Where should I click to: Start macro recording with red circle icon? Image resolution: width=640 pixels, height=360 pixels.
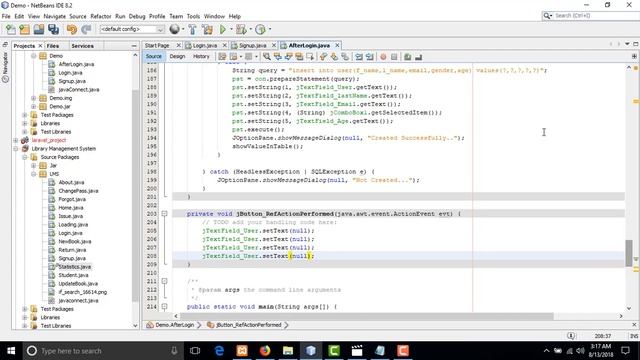[x=383, y=57]
